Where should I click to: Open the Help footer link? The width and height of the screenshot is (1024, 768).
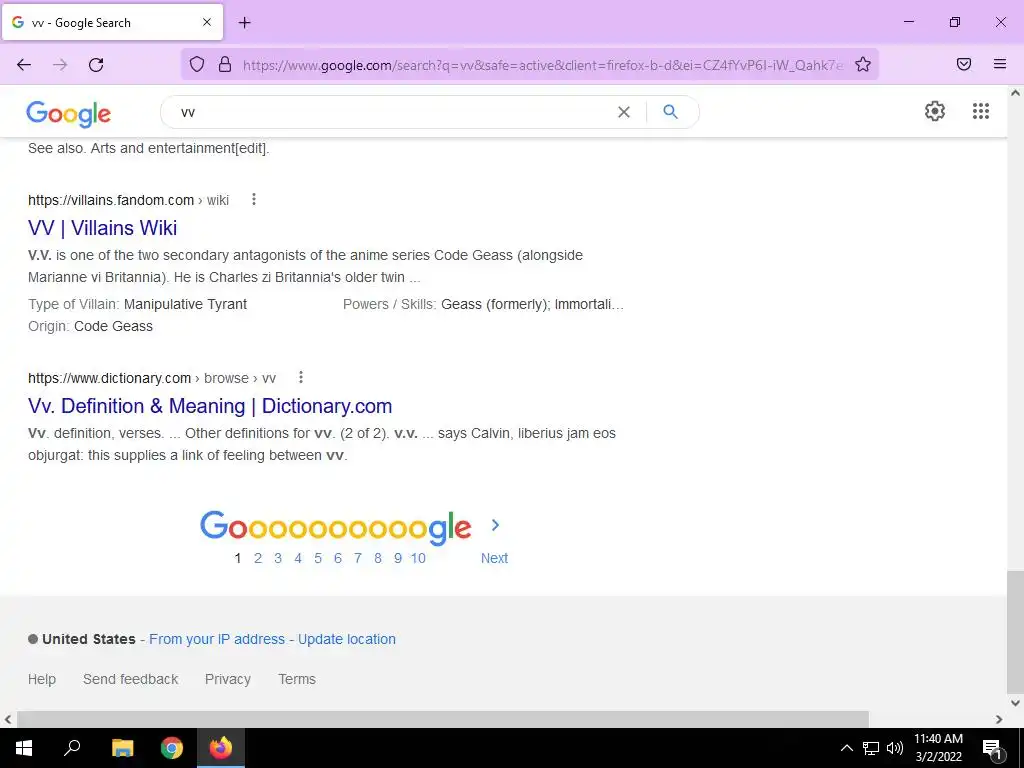coord(42,679)
